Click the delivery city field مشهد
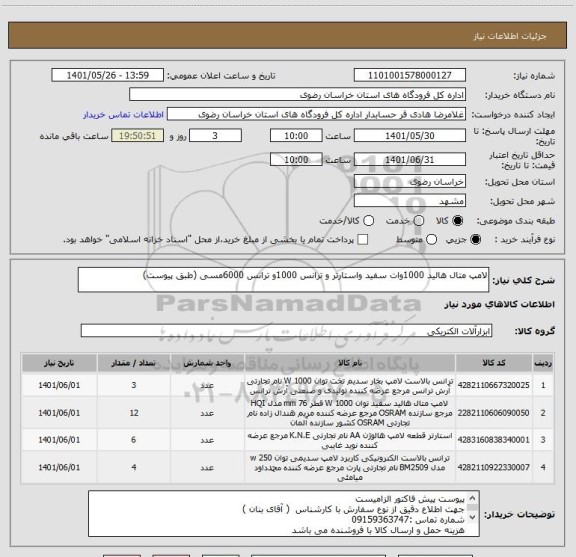 410,201
